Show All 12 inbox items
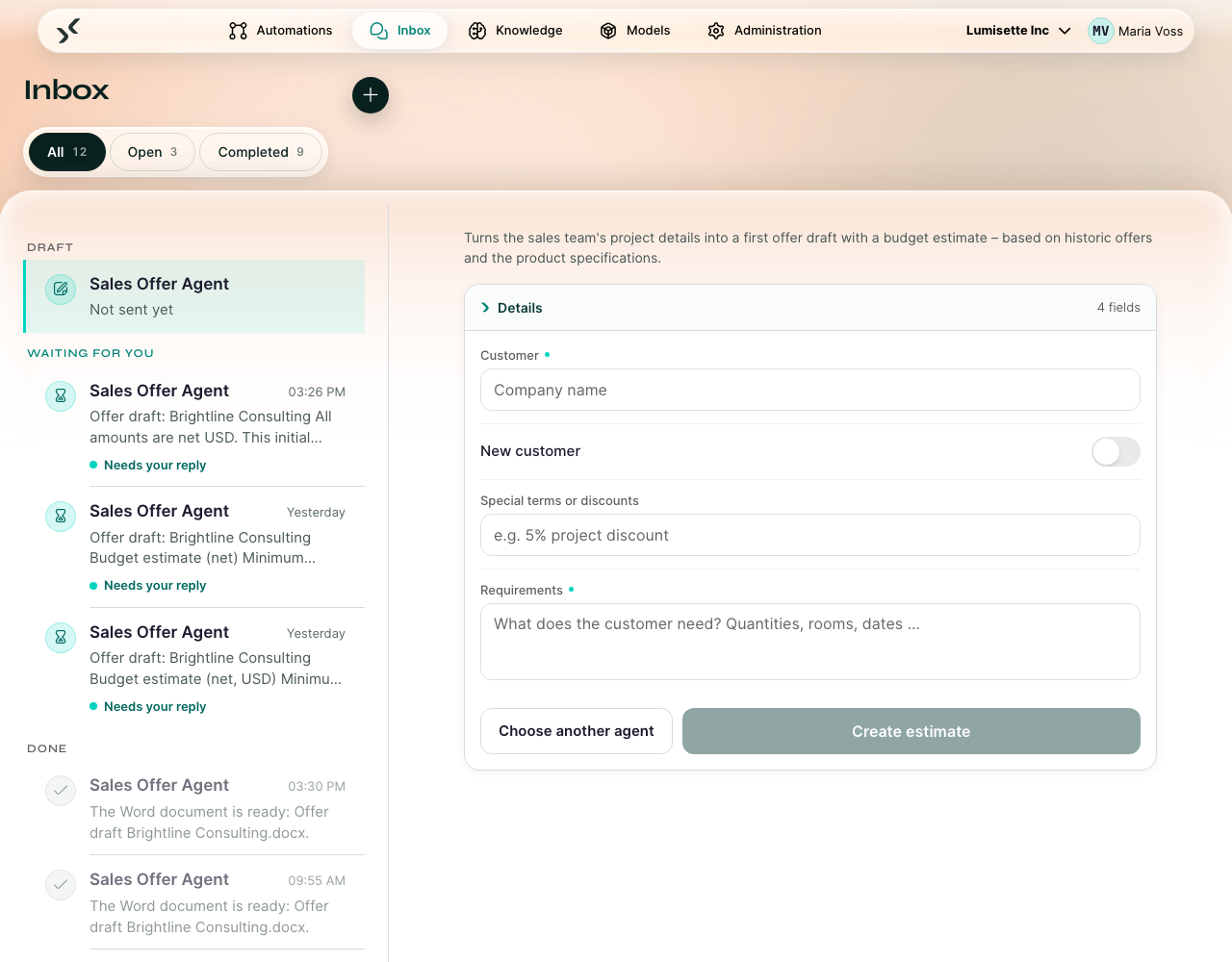Viewport: 1232px width, 962px height. [x=67, y=152]
